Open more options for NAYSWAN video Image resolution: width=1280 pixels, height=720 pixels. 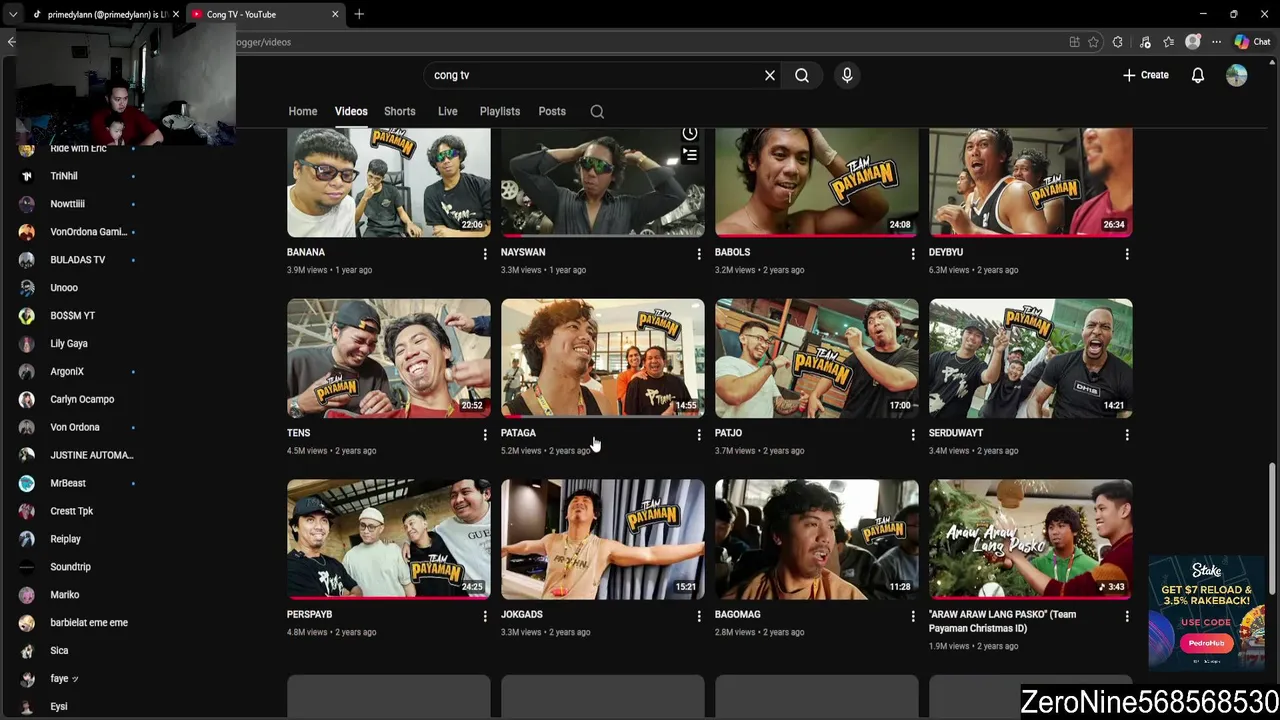(699, 254)
